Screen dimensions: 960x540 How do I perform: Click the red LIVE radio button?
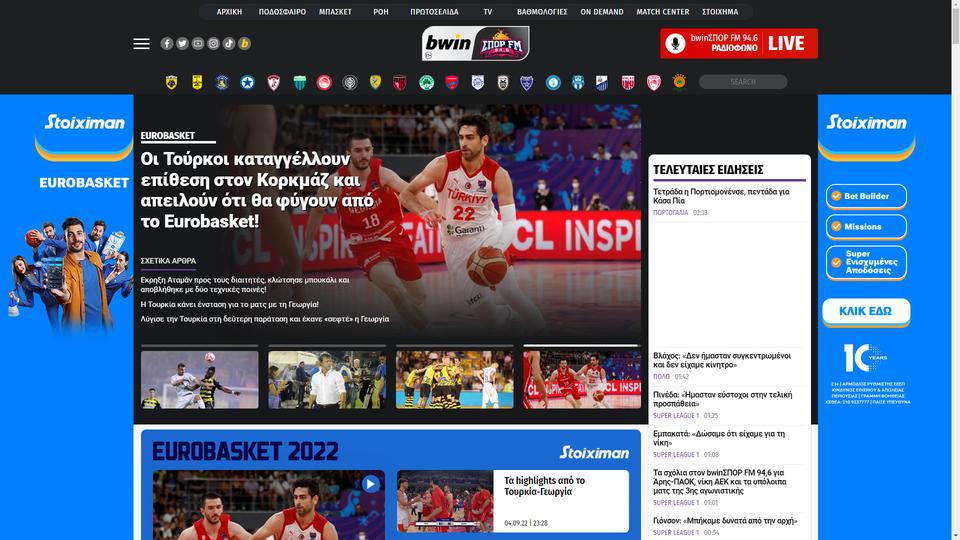pyautogui.click(x=739, y=43)
